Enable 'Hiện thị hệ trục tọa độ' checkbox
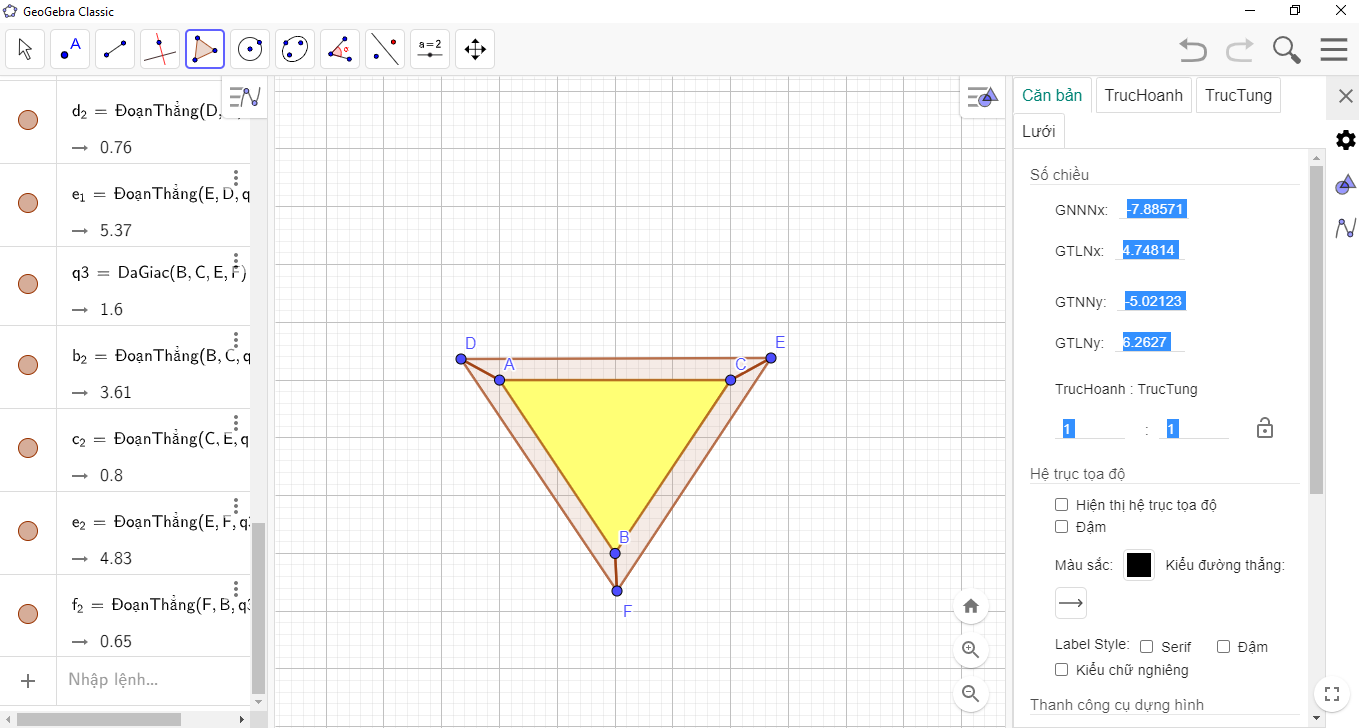The image size is (1359, 728). click(x=1062, y=505)
